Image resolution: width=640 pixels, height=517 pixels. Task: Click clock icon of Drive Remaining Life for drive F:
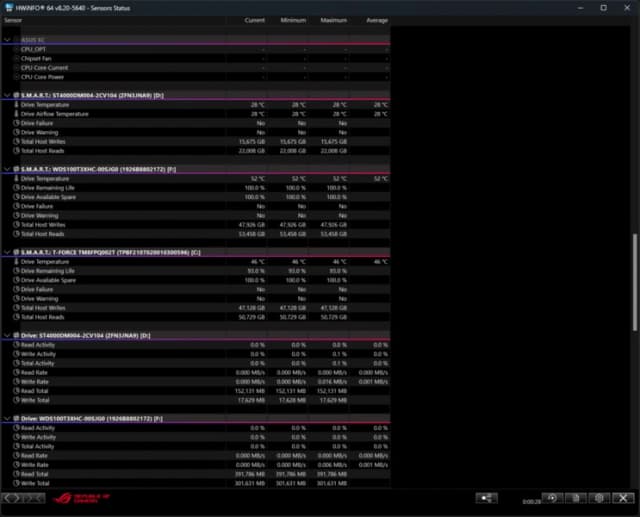coord(16,188)
